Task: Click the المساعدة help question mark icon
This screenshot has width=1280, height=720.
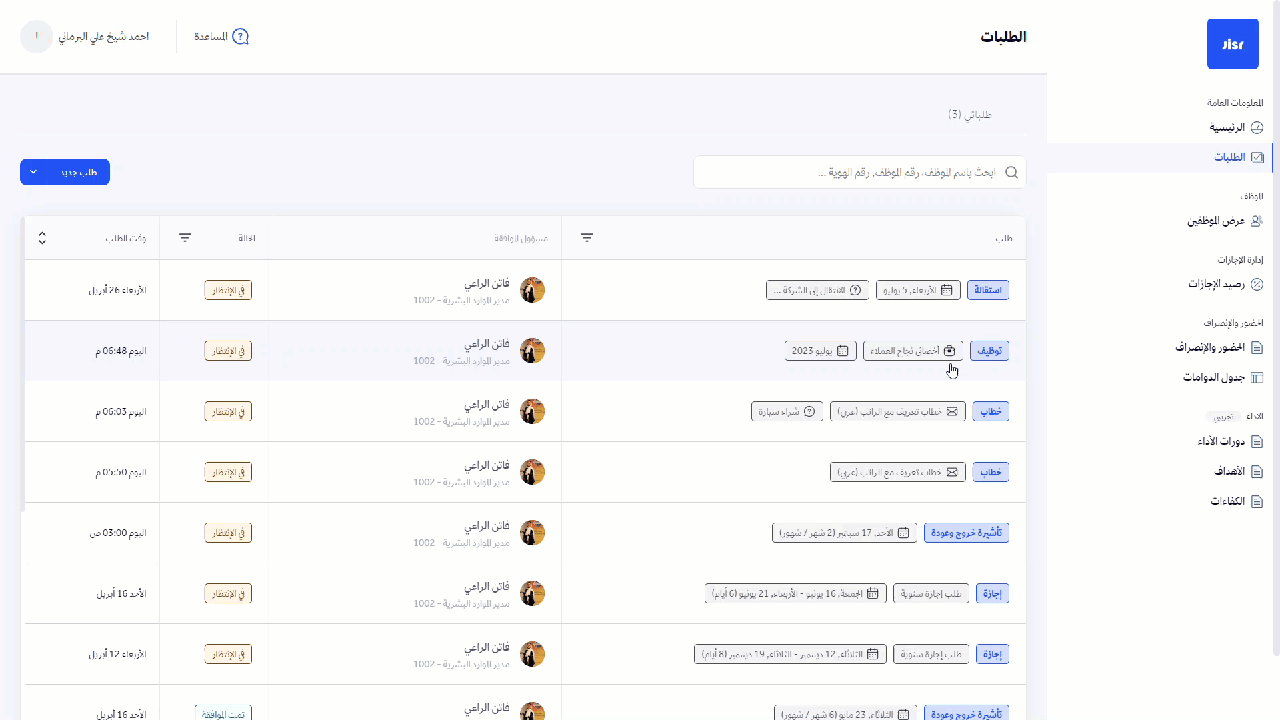Action: (x=240, y=37)
